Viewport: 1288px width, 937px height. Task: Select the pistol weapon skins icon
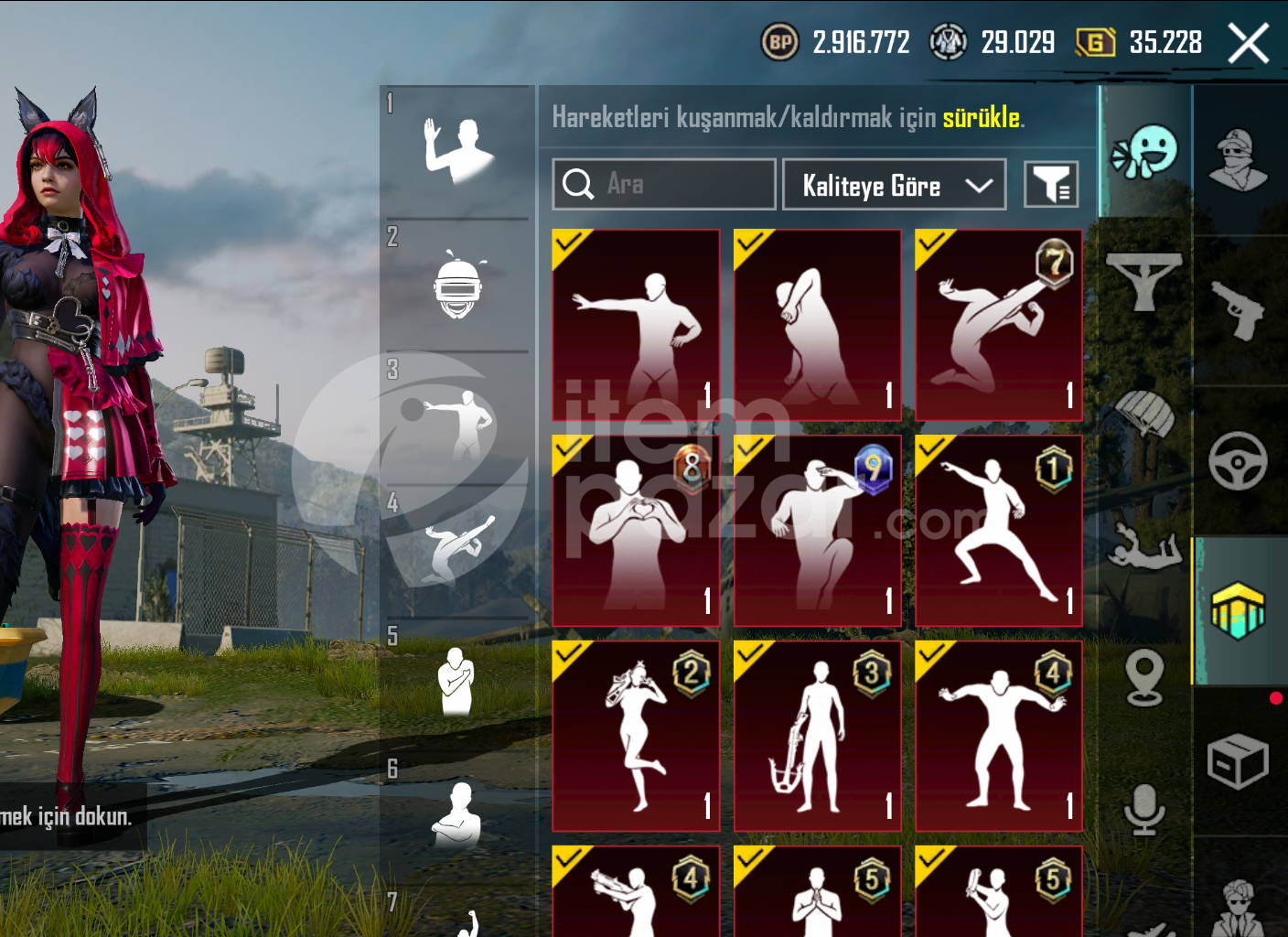coord(1238,310)
